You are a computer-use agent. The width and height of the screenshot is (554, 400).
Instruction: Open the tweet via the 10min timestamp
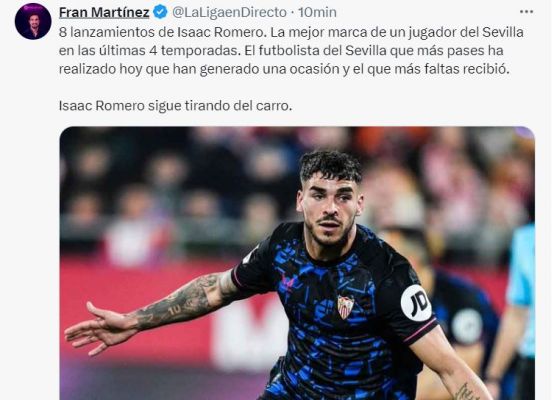click(x=317, y=12)
